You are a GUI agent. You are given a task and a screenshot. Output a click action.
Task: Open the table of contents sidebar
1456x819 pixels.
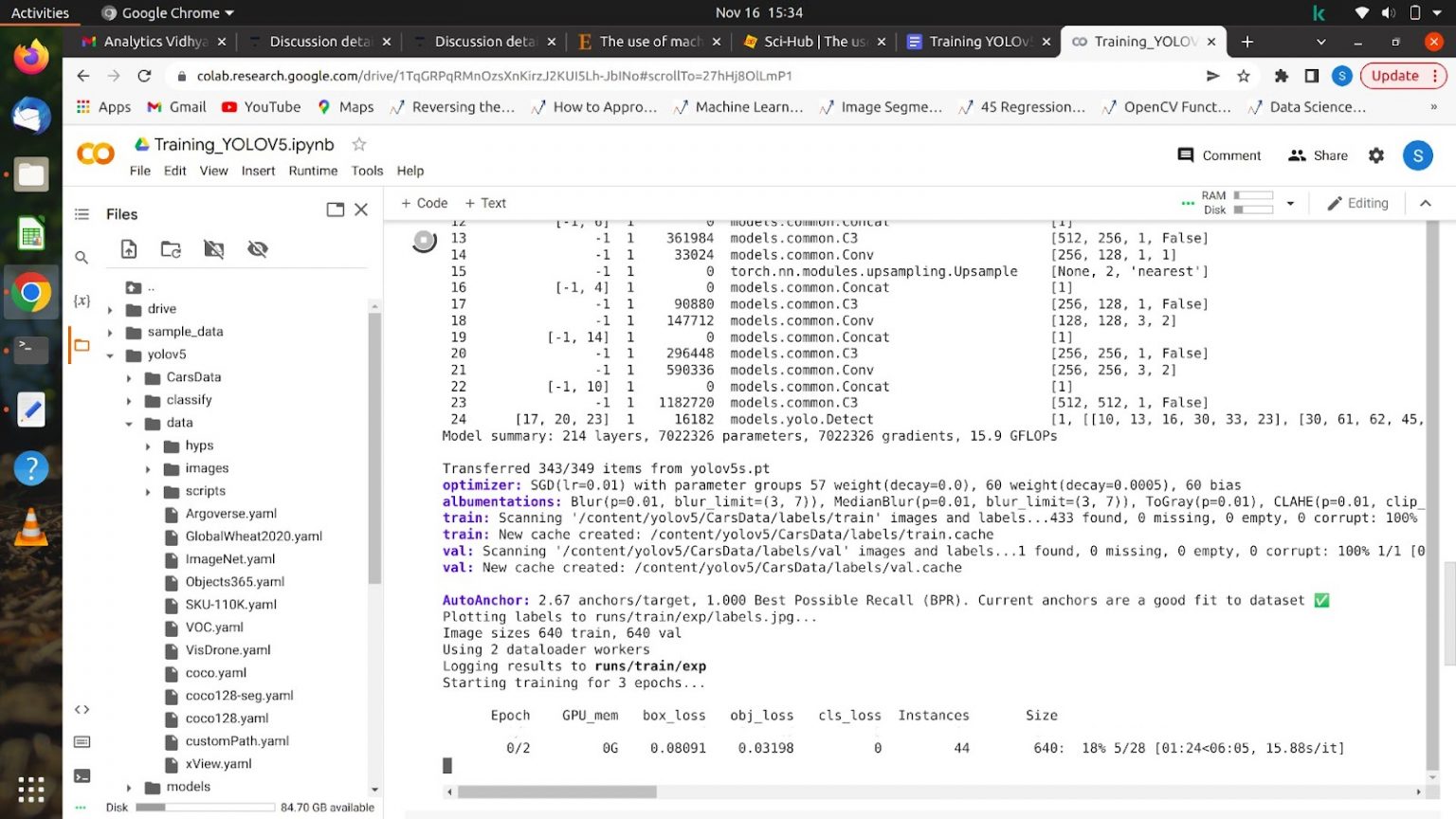point(81,214)
